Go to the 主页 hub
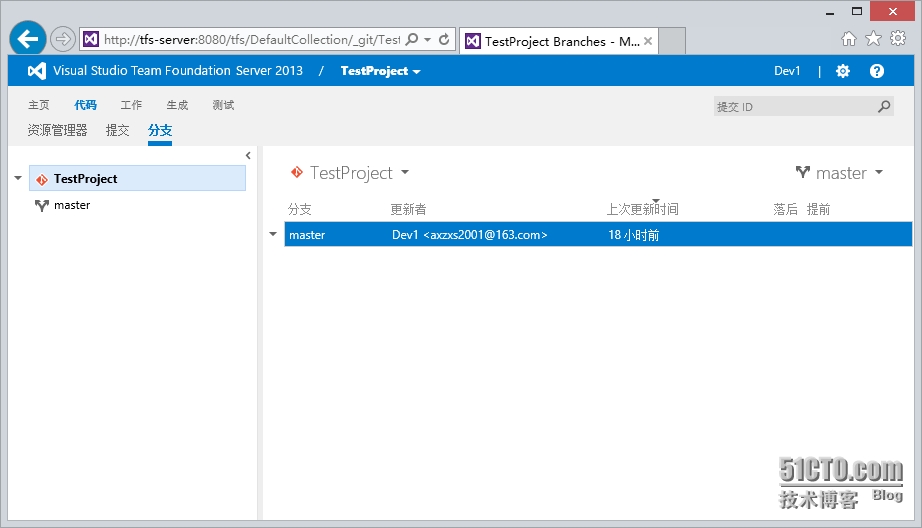The width and height of the screenshot is (922, 528). click(x=39, y=105)
